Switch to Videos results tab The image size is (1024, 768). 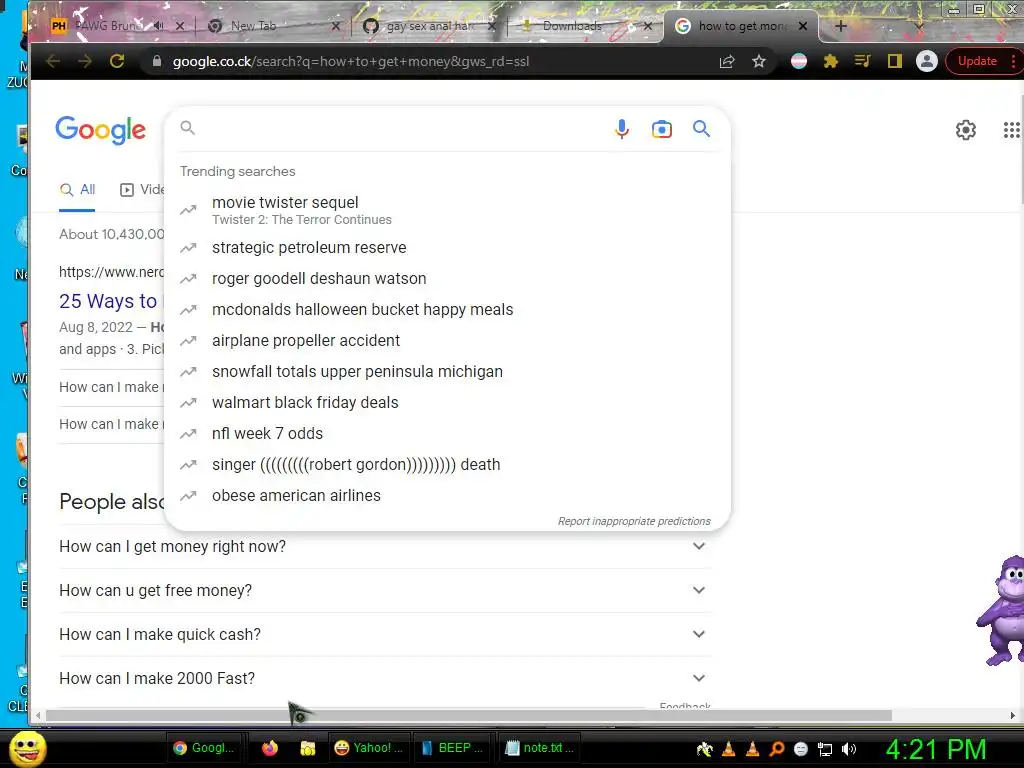pos(142,189)
